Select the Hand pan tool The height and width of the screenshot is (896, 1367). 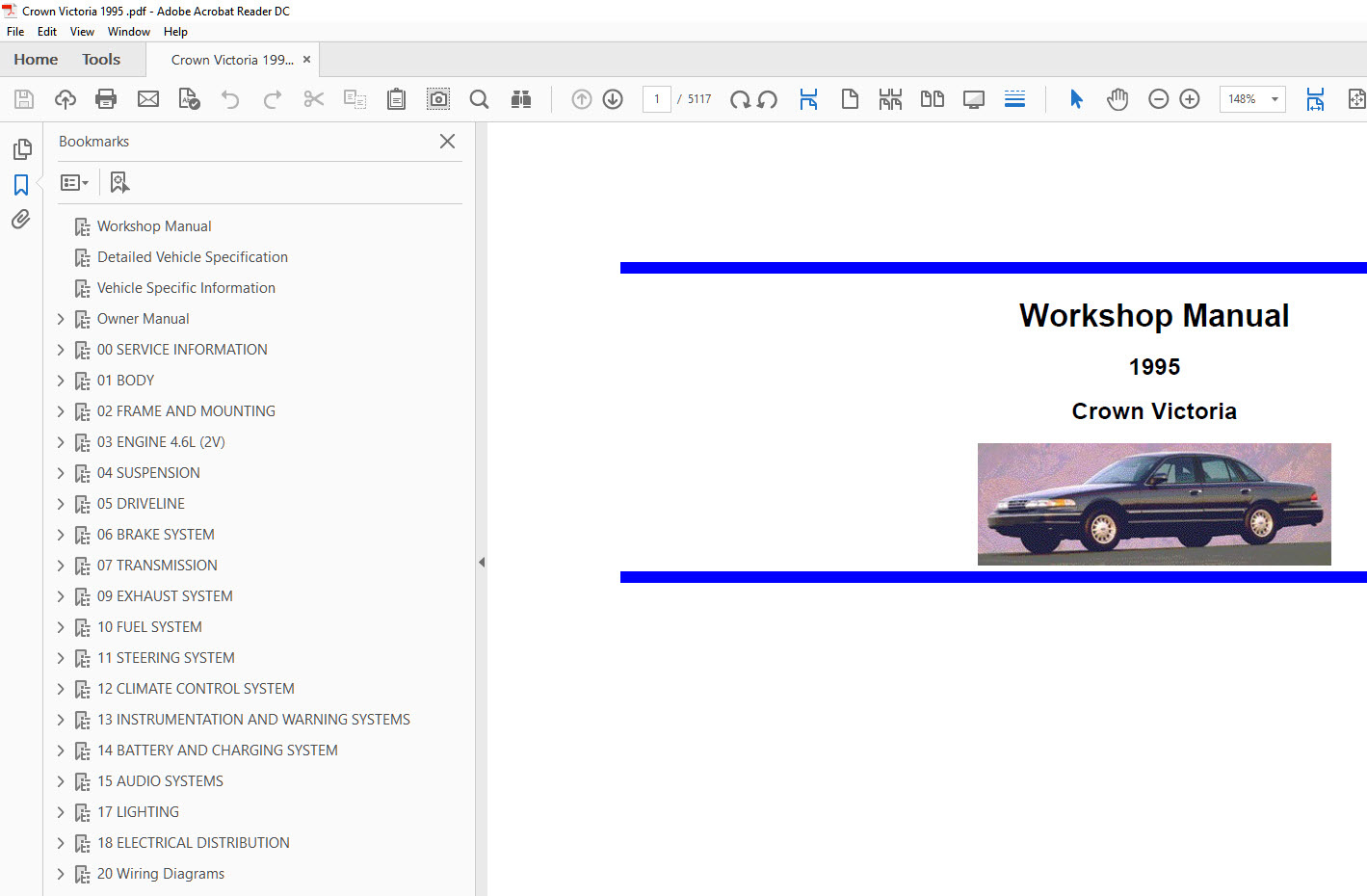click(x=1117, y=99)
